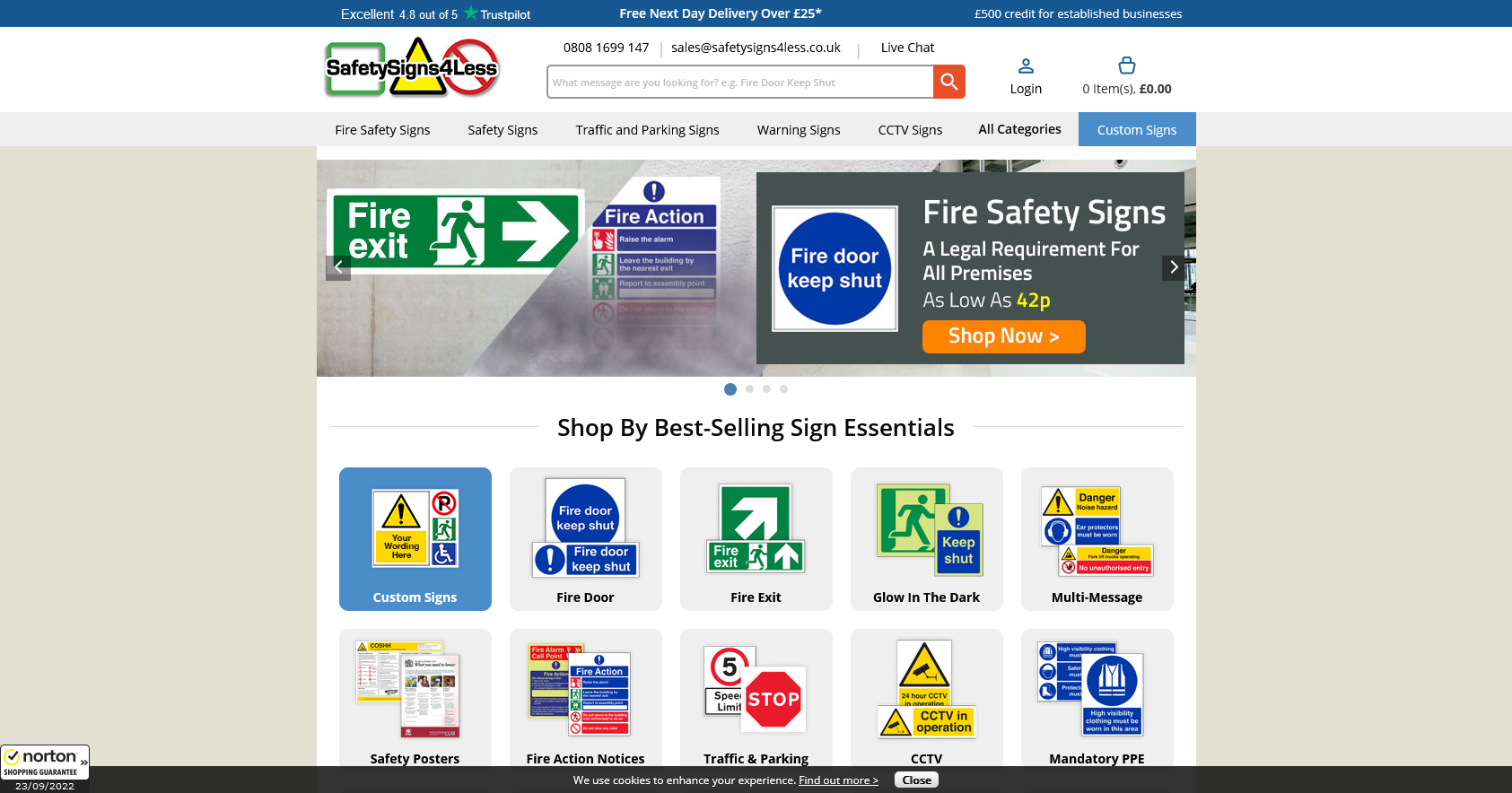Image resolution: width=1512 pixels, height=793 pixels.
Task: Select the fourth carousel dot
Action: [x=783, y=389]
